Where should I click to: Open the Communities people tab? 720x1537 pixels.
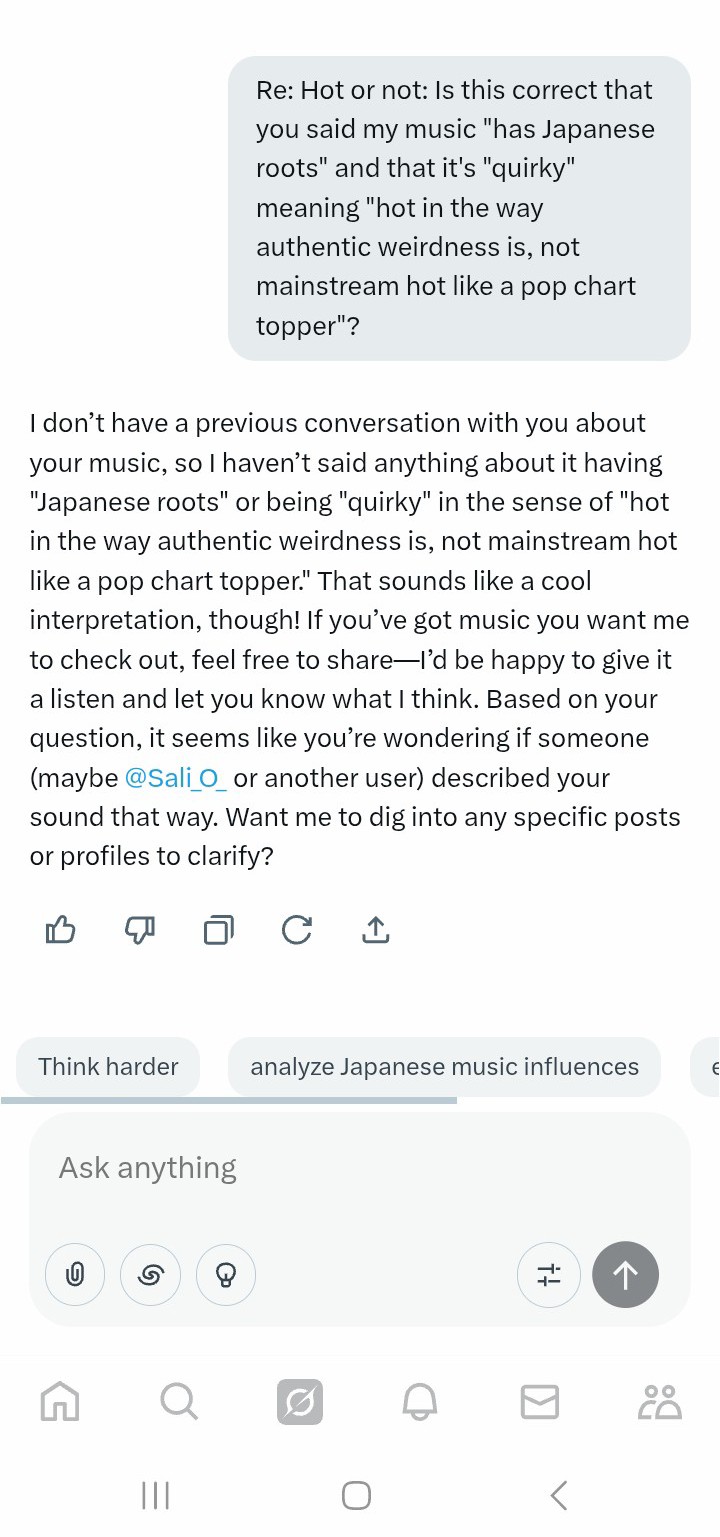[659, 1402]
